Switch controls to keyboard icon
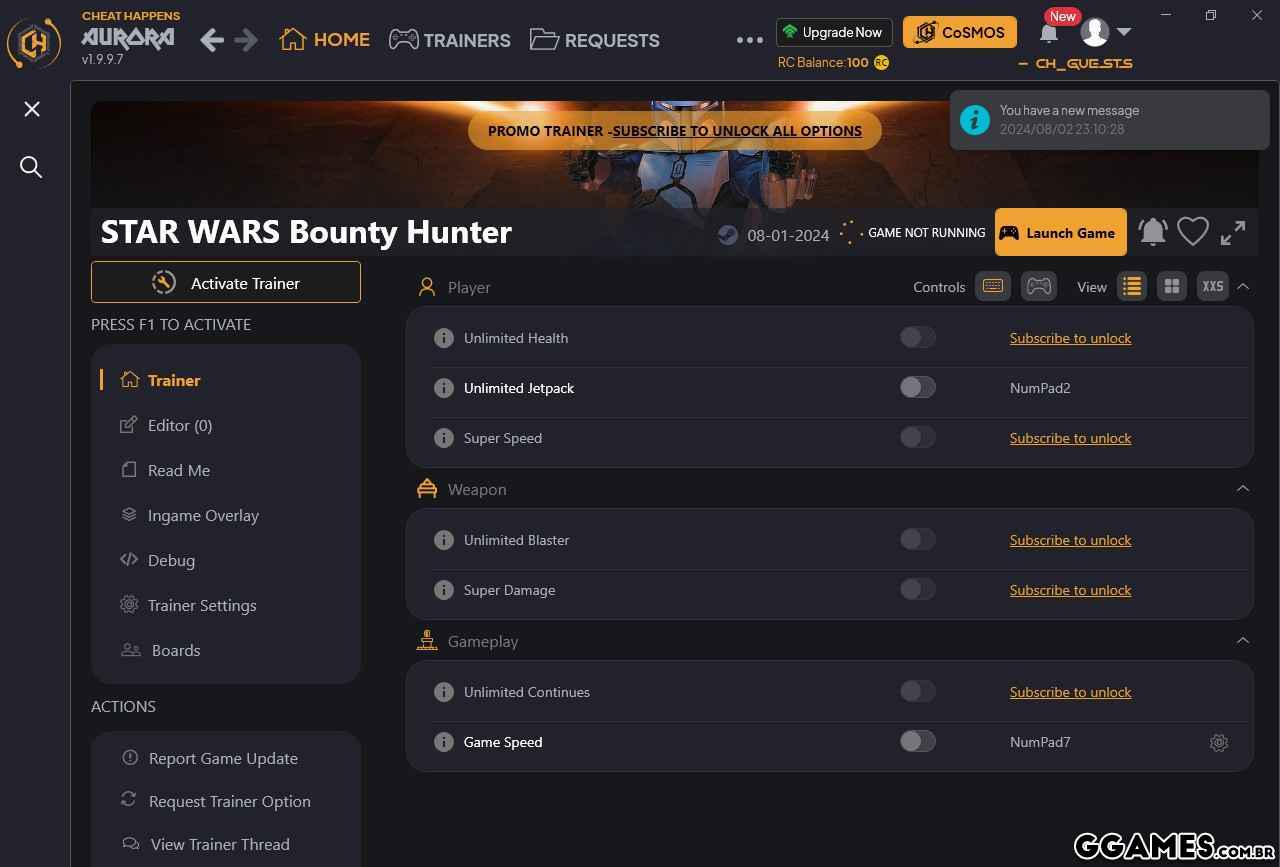Viewport: 1280px width, 867px height. coord(993,286)
